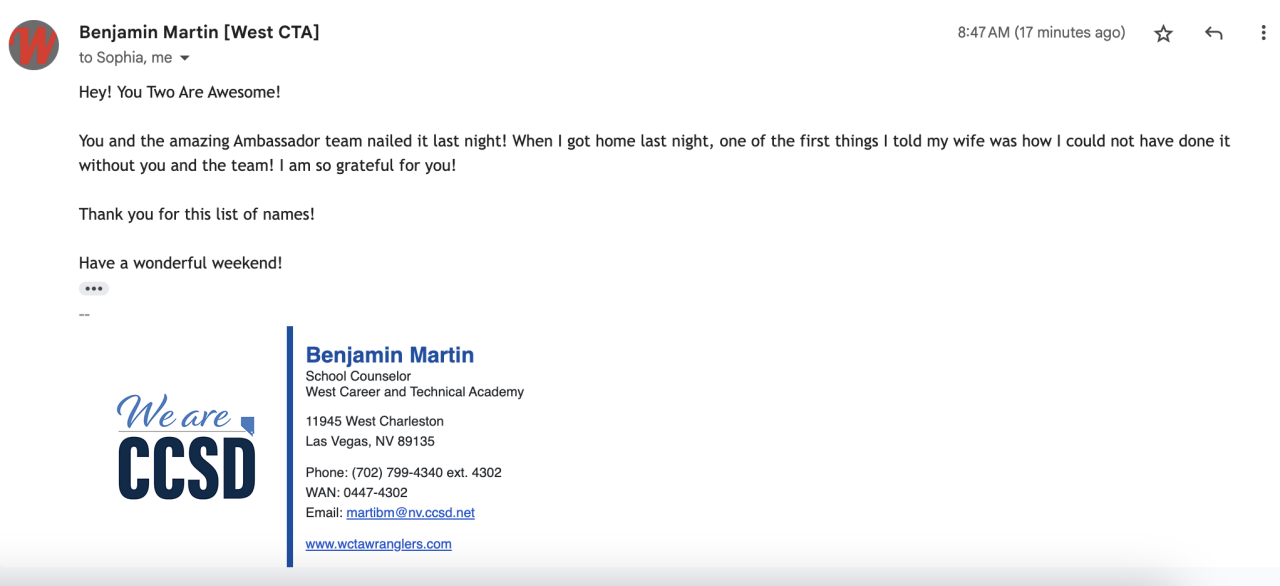Show trimmed content via the ellipsis button
This screenshot has height=586, width=1280.
(x=94, y=289)
